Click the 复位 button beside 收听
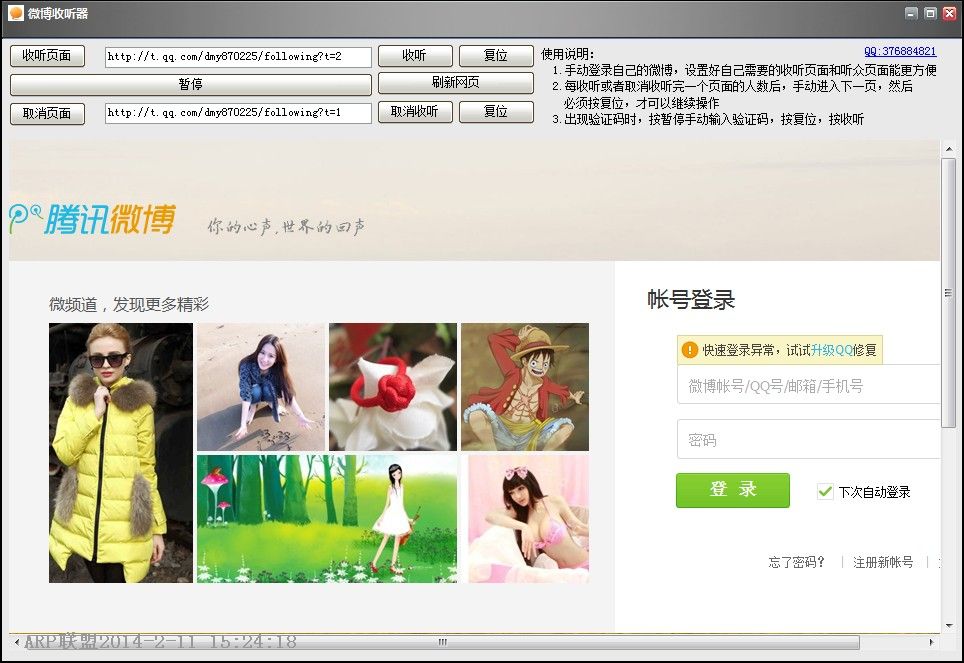 [x=496, y=55]
